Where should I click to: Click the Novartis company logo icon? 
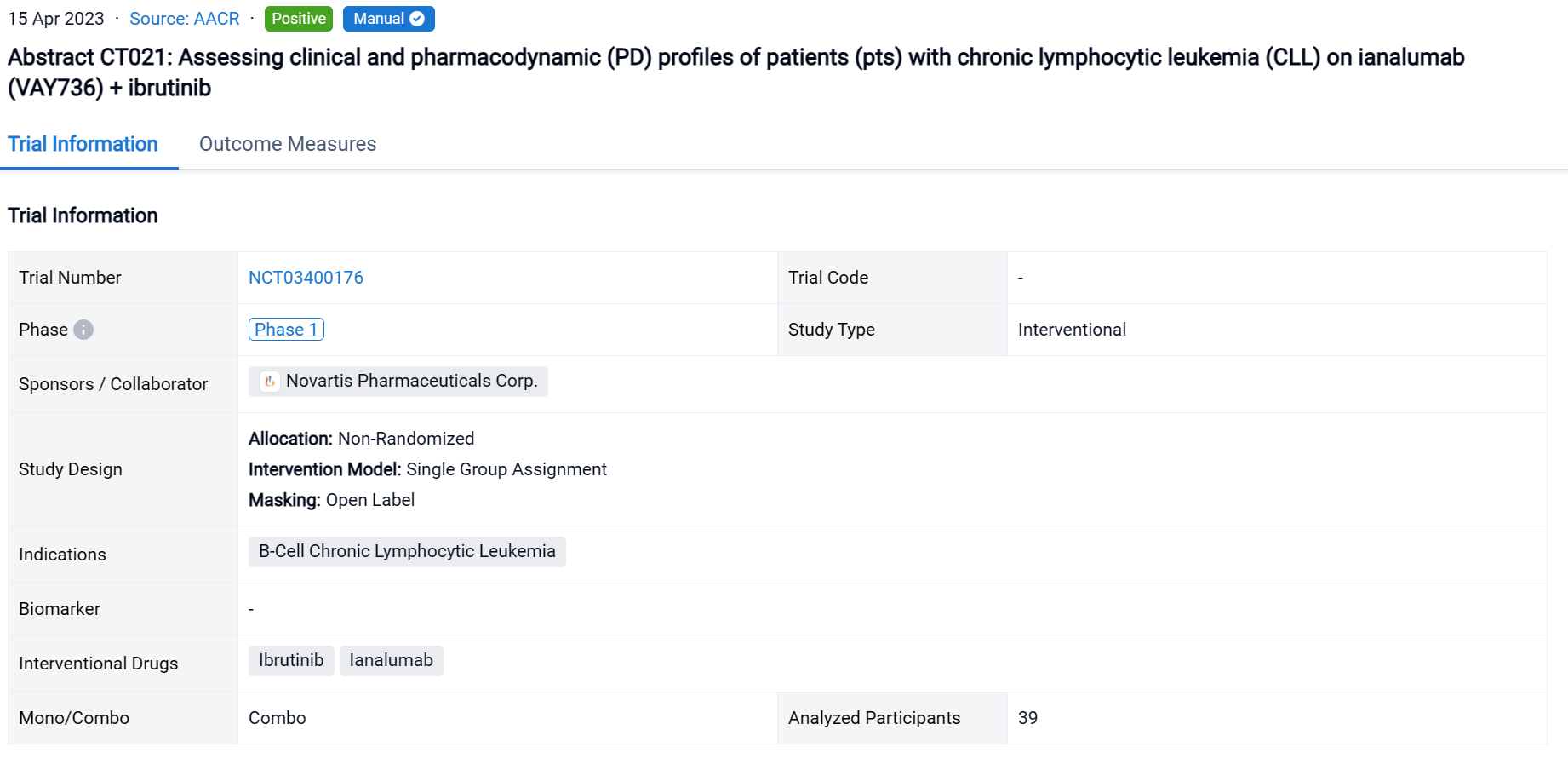tap(269, 382)
